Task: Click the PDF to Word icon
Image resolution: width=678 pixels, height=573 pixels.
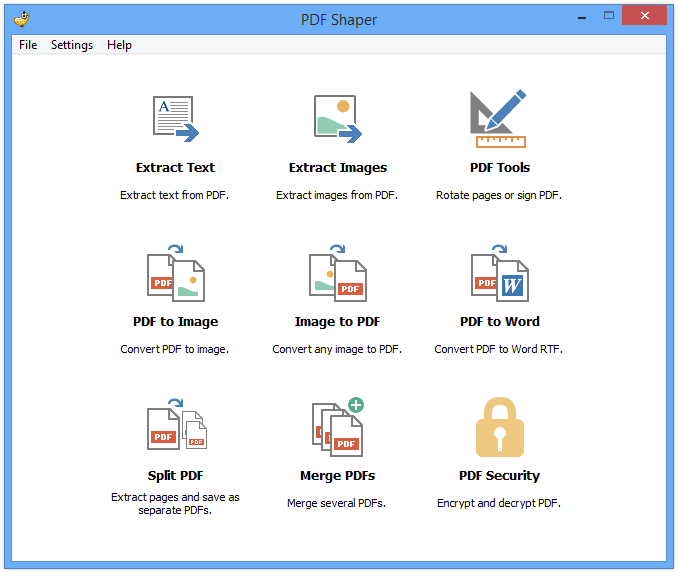Action: coord(500,273)
